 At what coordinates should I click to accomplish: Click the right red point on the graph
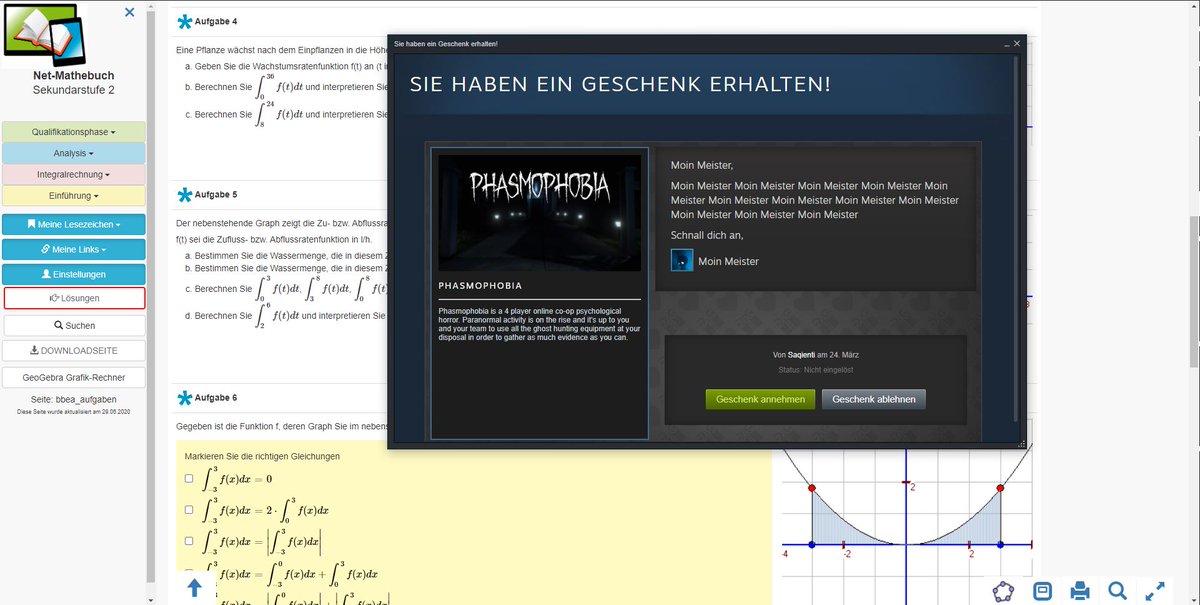(1000, 488)
